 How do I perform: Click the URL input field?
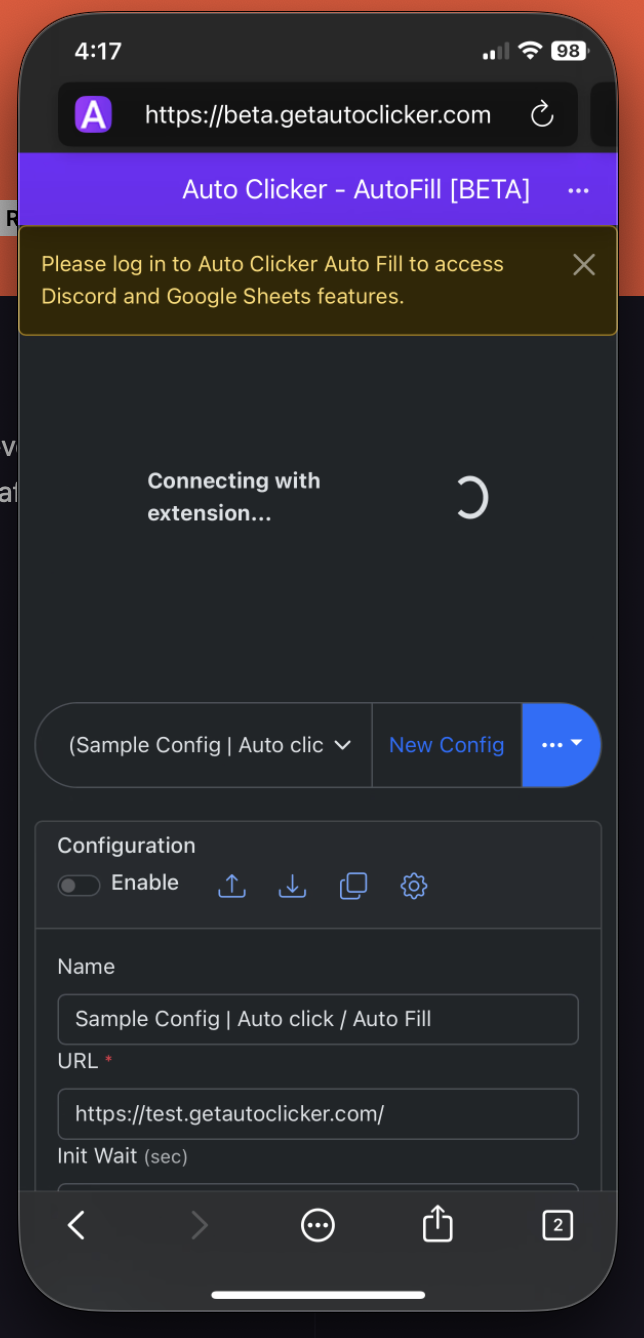pyautogui.click(x=318, y=1113)
